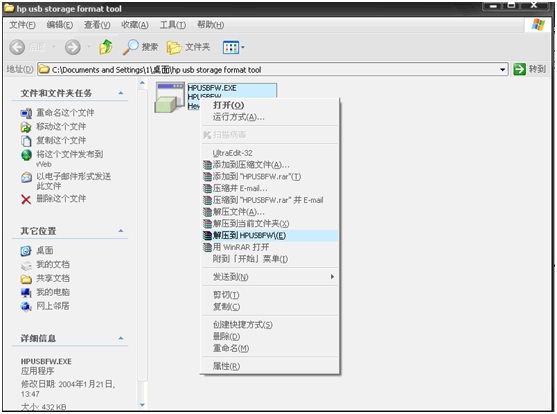
Task: Choose 重命名(M) in the context menu
Action: 270,348
